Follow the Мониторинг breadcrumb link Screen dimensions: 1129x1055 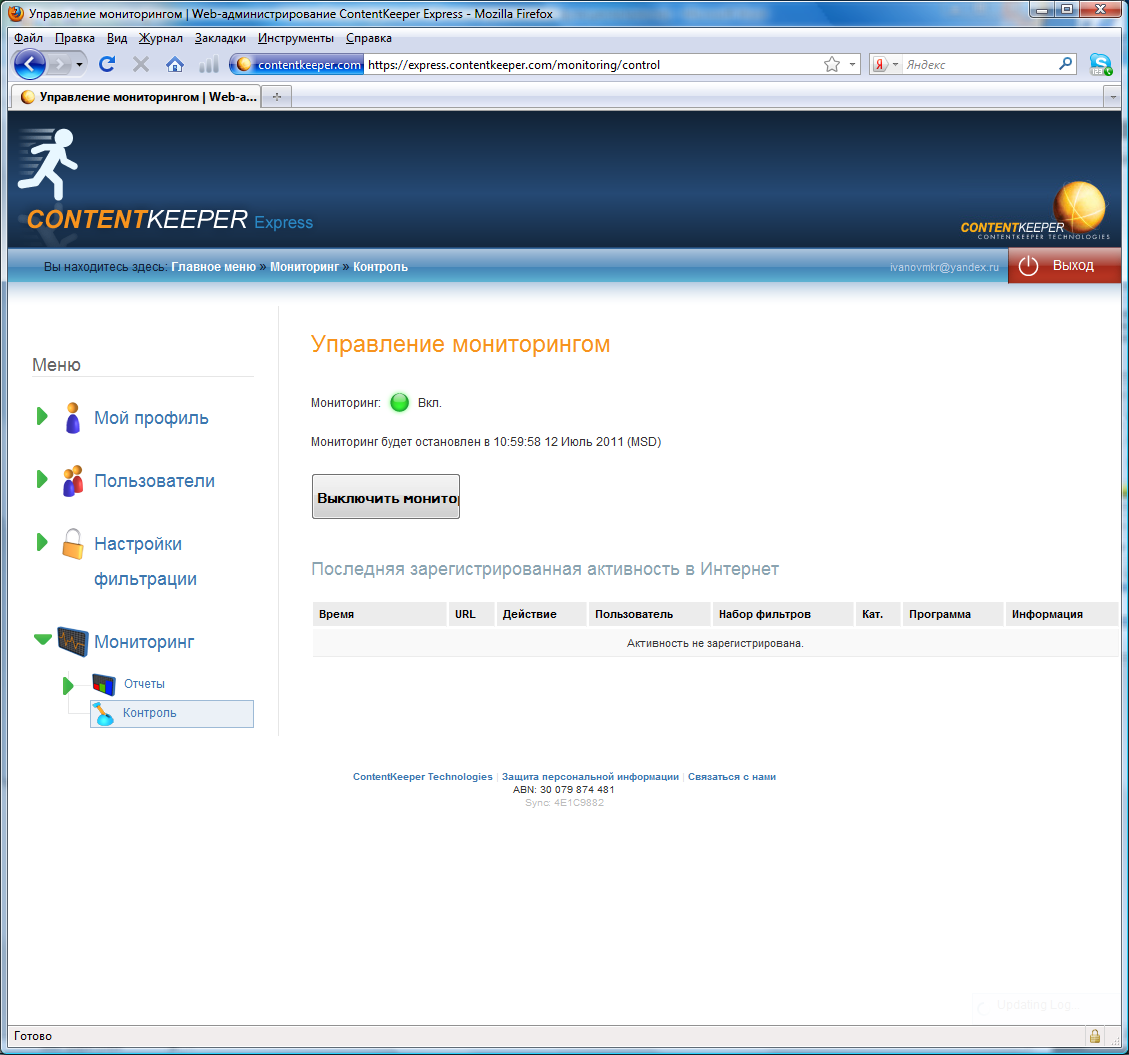305,267
